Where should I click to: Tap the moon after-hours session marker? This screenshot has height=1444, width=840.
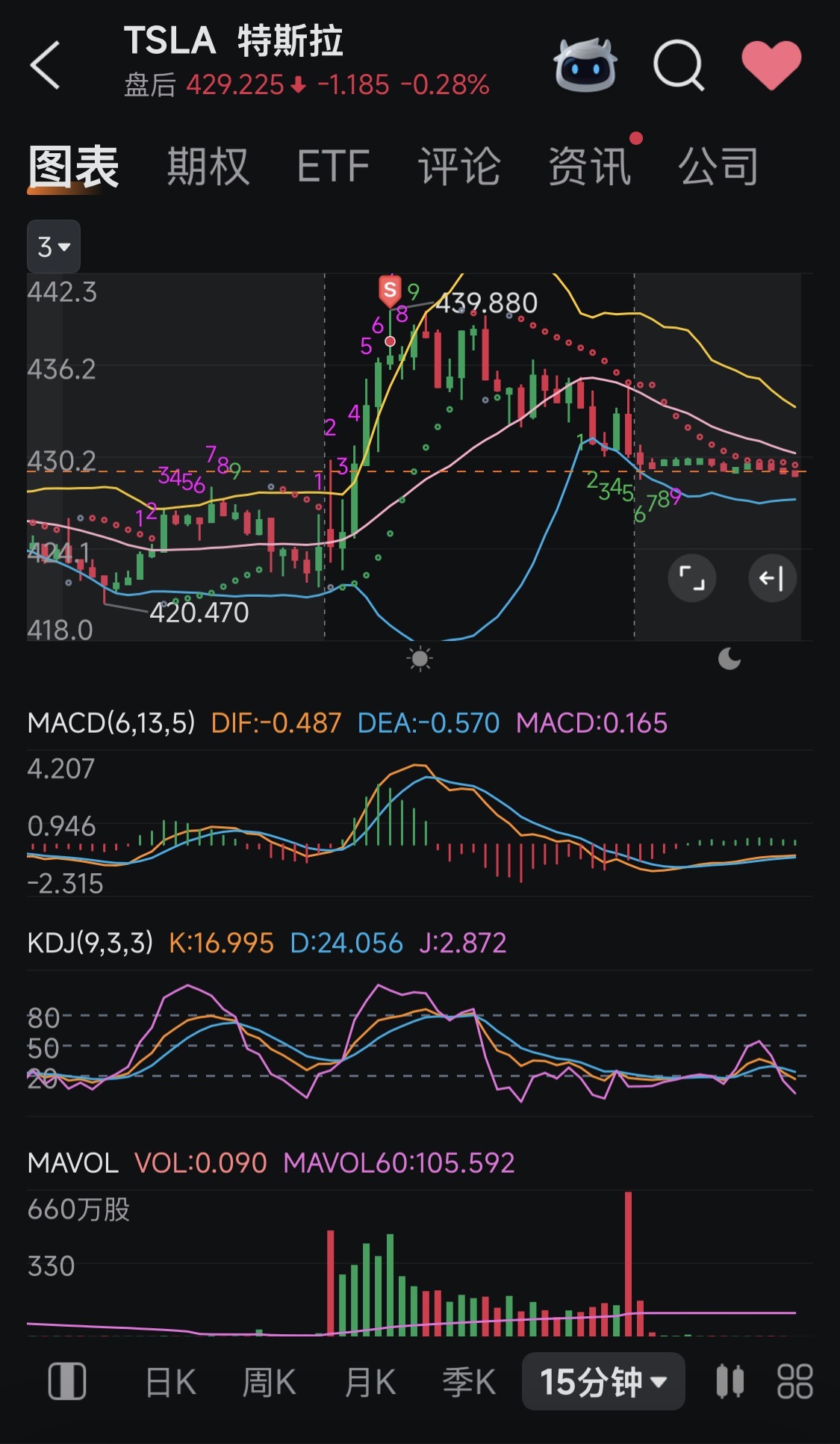pyautogui.click(x=729, y=659)
